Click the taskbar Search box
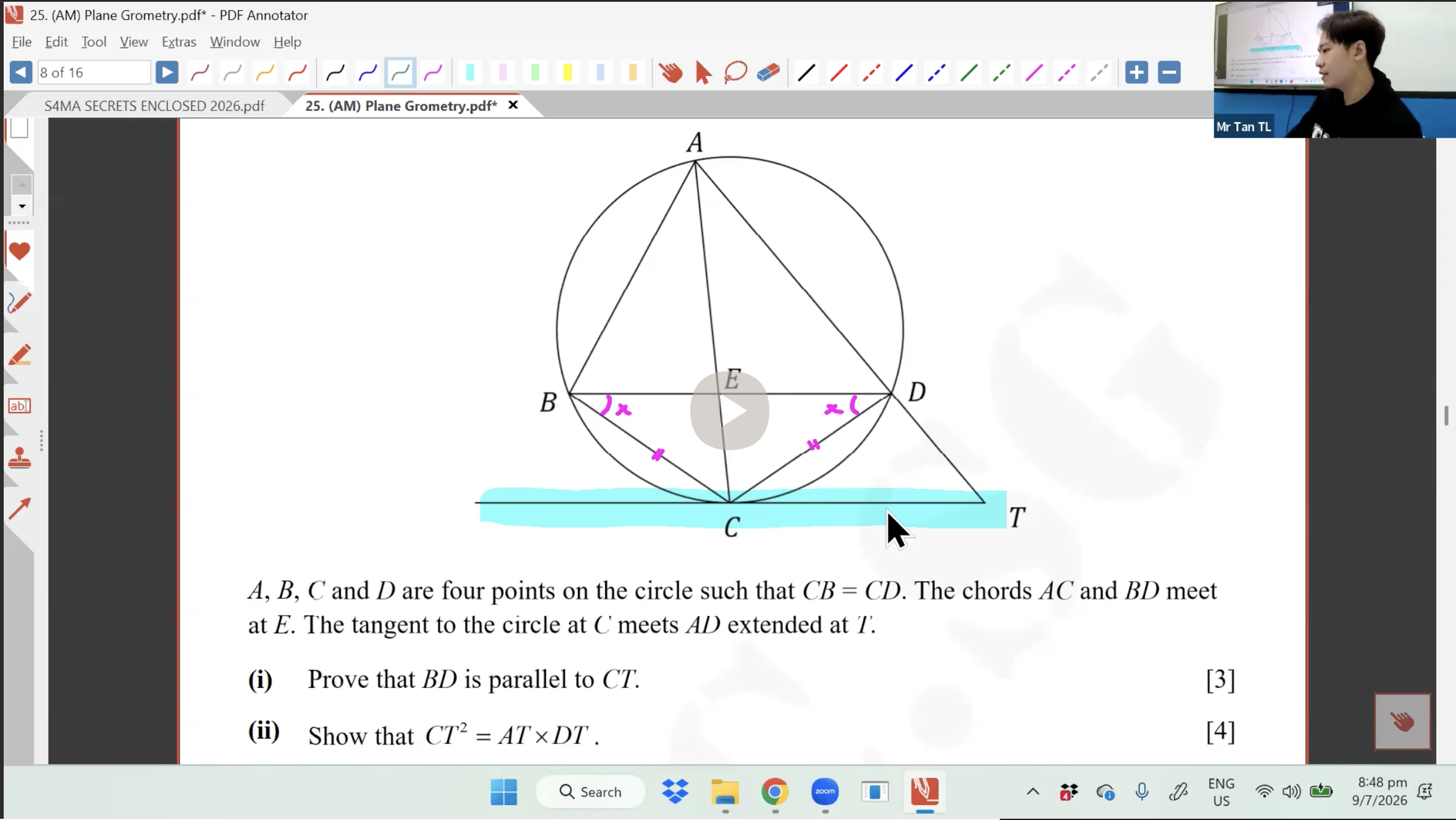1456x820 pixels. 591,792
